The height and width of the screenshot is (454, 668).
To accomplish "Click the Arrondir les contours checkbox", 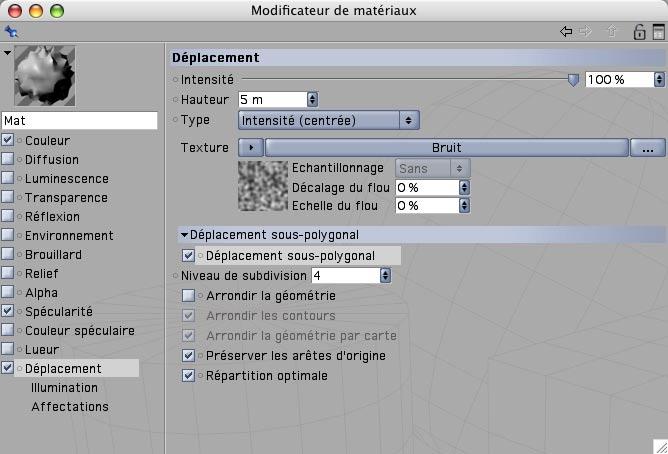I will tap(188, 316).
